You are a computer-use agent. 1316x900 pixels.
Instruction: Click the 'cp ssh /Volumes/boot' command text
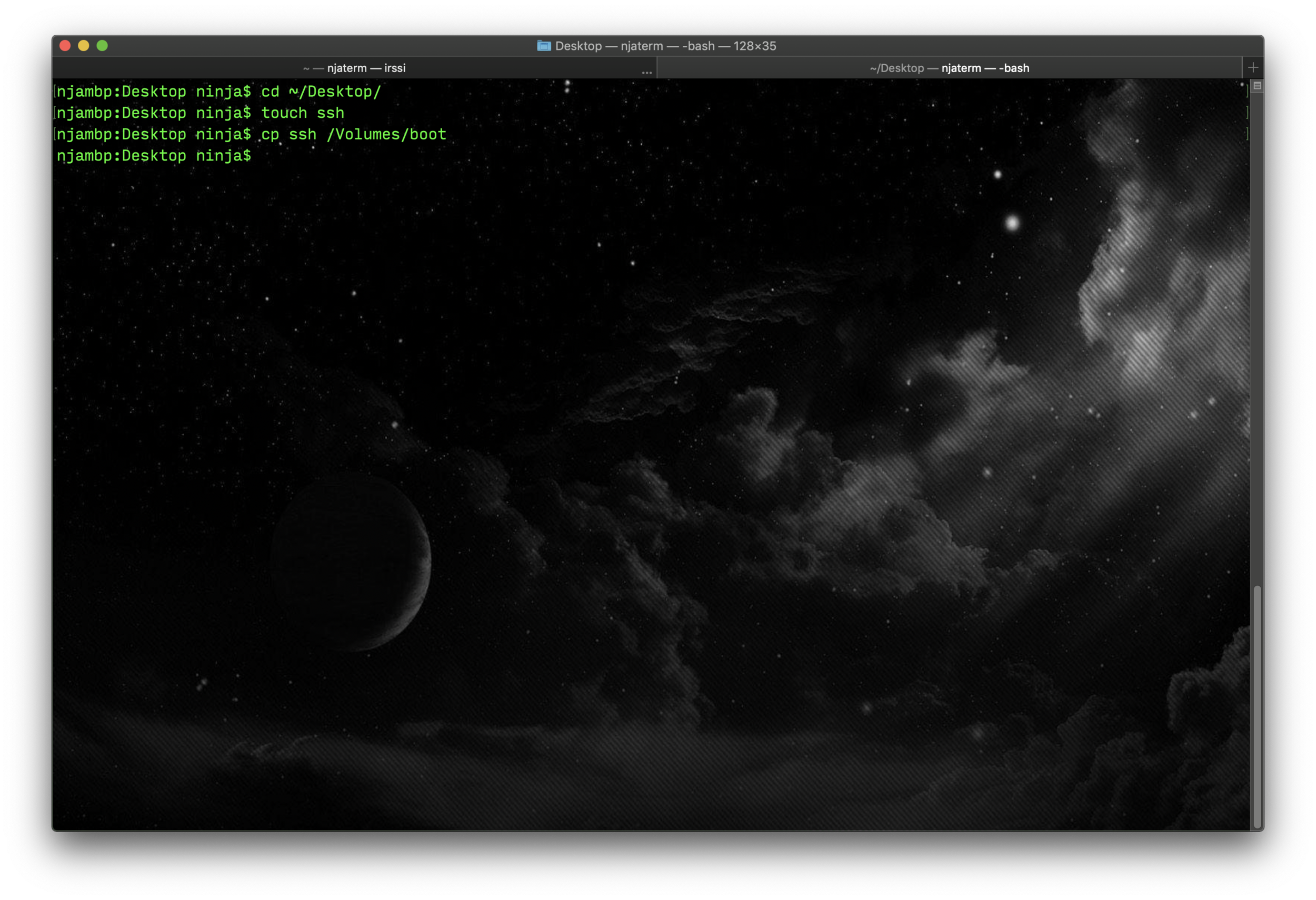[353, 135]
